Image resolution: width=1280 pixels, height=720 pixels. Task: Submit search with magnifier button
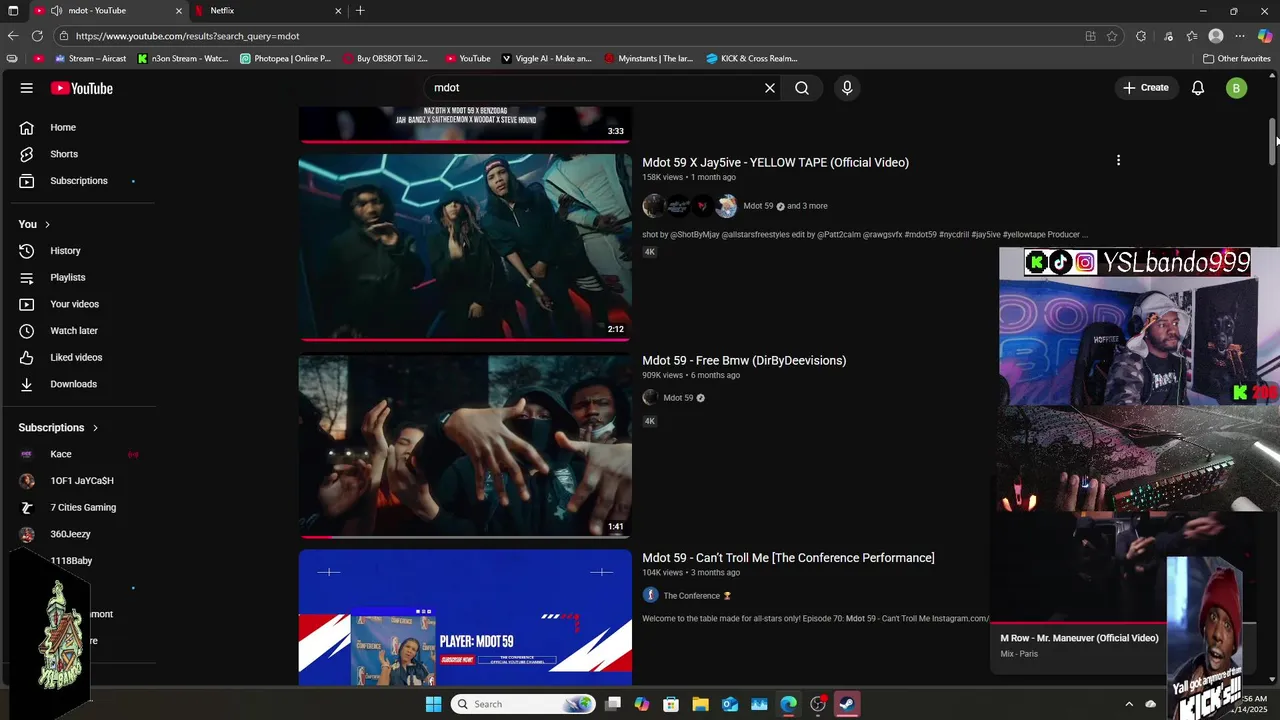(x=802, y=88)
